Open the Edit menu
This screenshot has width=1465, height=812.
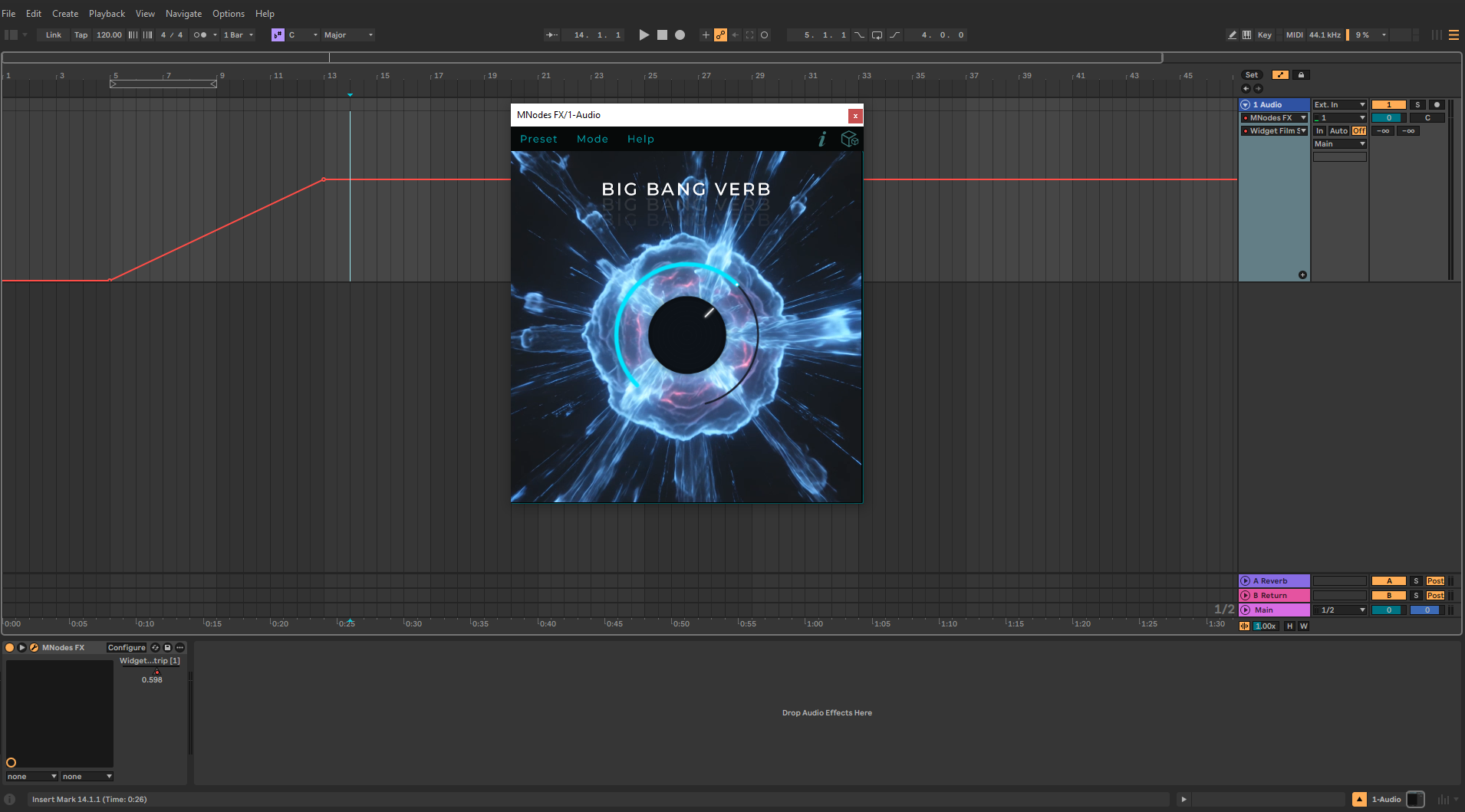[x=34, y=14]
